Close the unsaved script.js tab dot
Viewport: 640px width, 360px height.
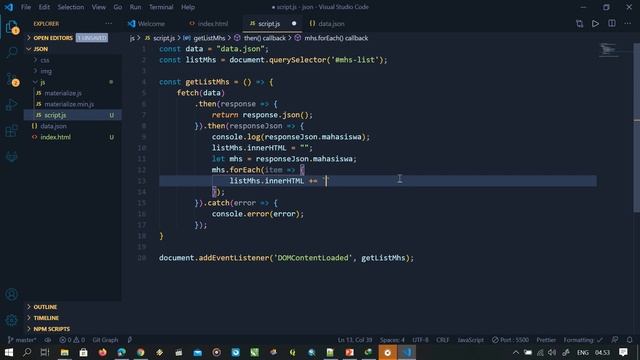click(294, 24)
